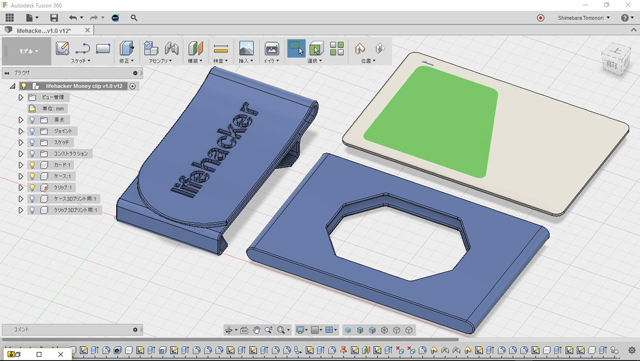Viewport: 640px width, 361px height.
Task: Toggle visibility bulb for コンストラクション folder
Action: 32,154
